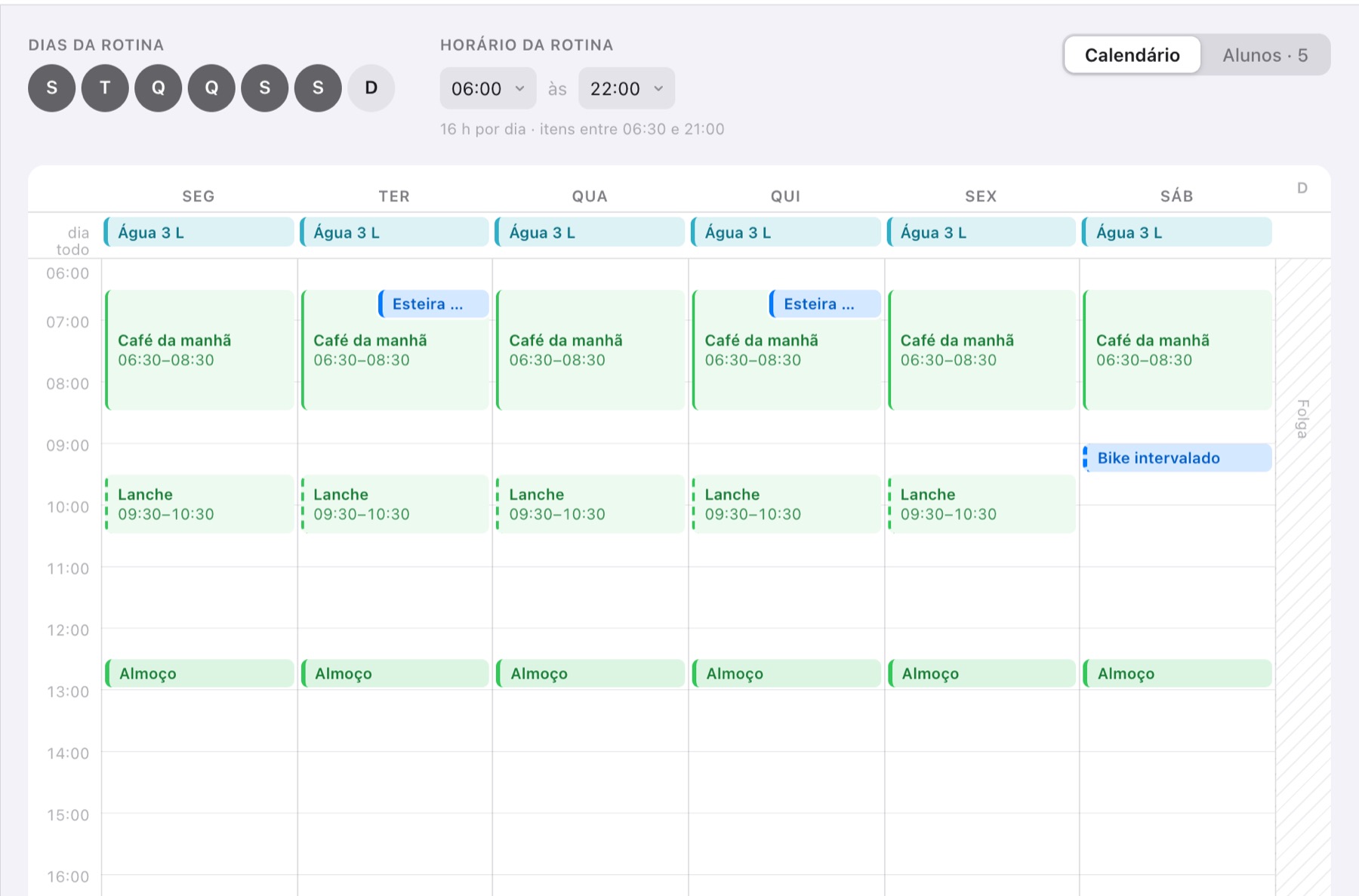Toggle the third S (Saturday) day button
Image resolution: width=1359 pixels, height=896 pixels.
tap(318, 88)
